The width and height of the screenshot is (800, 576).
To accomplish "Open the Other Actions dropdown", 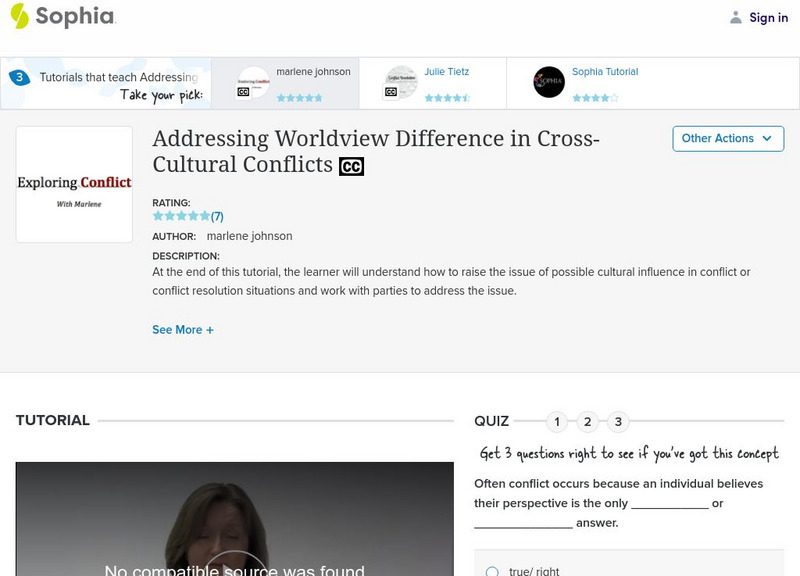I will pyautogui.click(x=727, y=138).
